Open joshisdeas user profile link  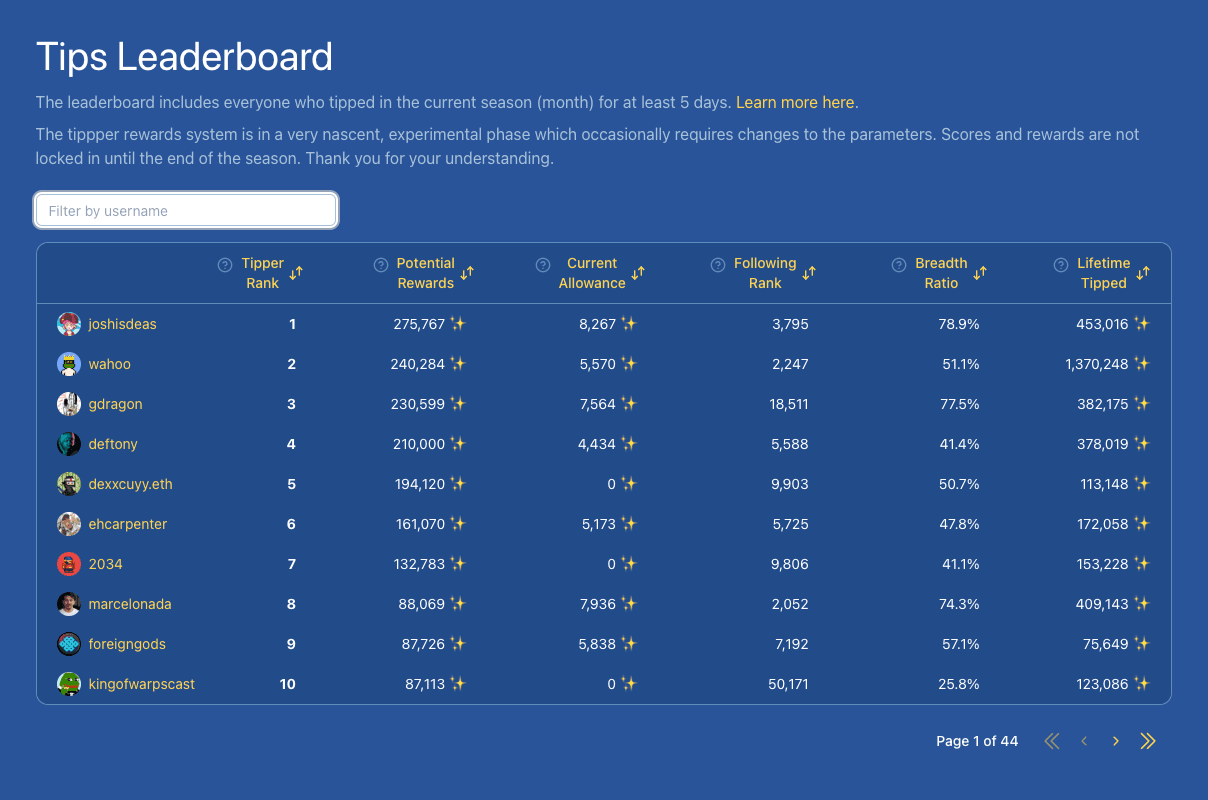122,324
